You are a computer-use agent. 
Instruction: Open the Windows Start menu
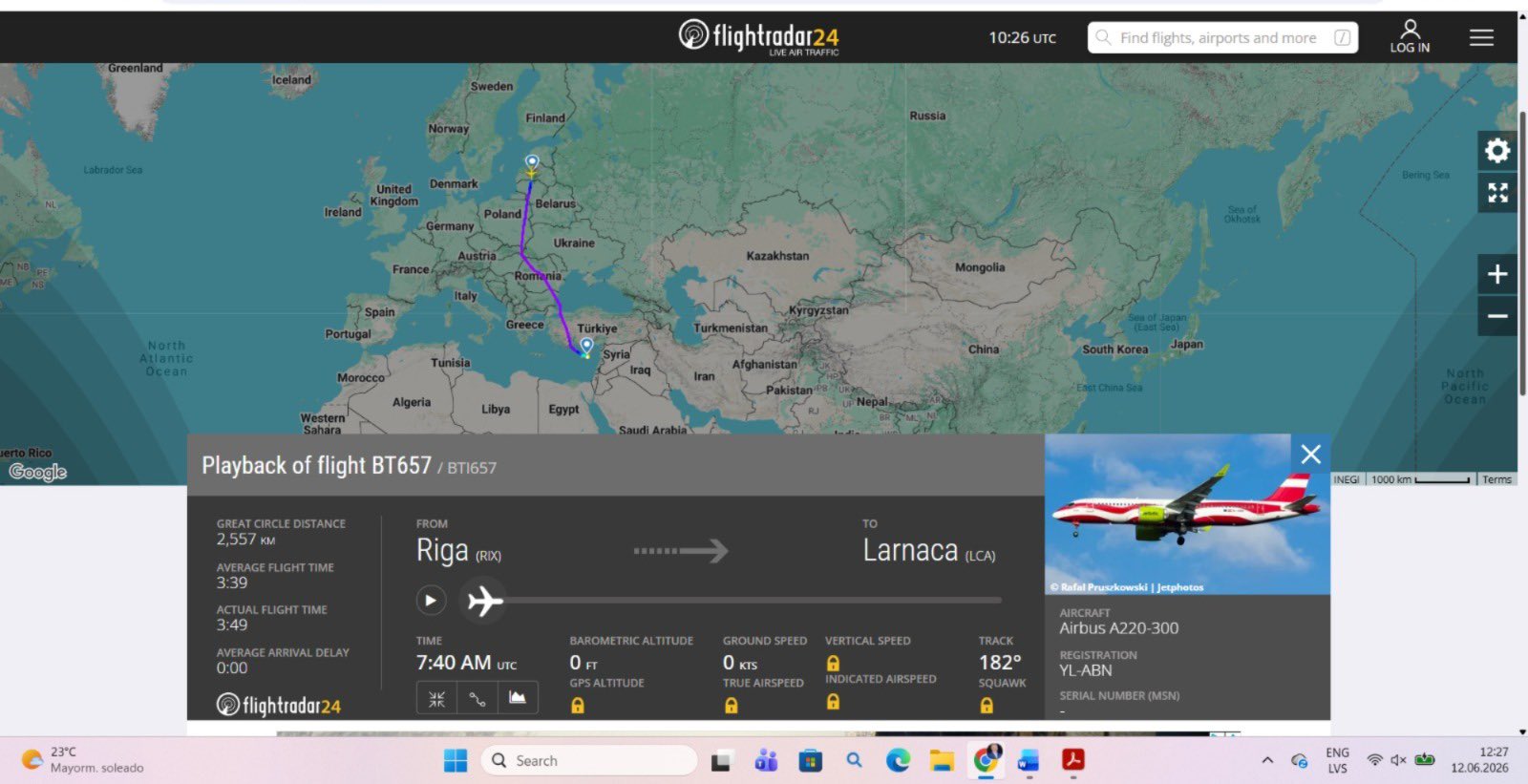point(456,760)
